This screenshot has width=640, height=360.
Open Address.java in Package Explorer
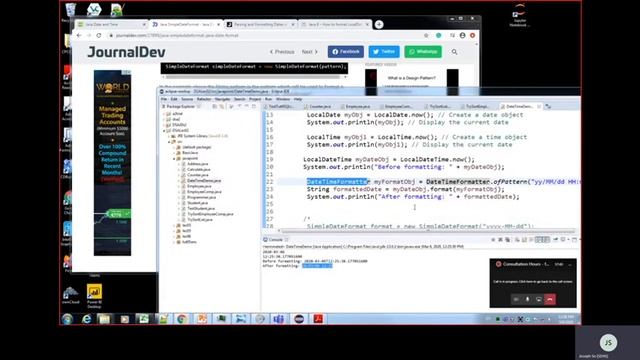(x=198, y=164)
